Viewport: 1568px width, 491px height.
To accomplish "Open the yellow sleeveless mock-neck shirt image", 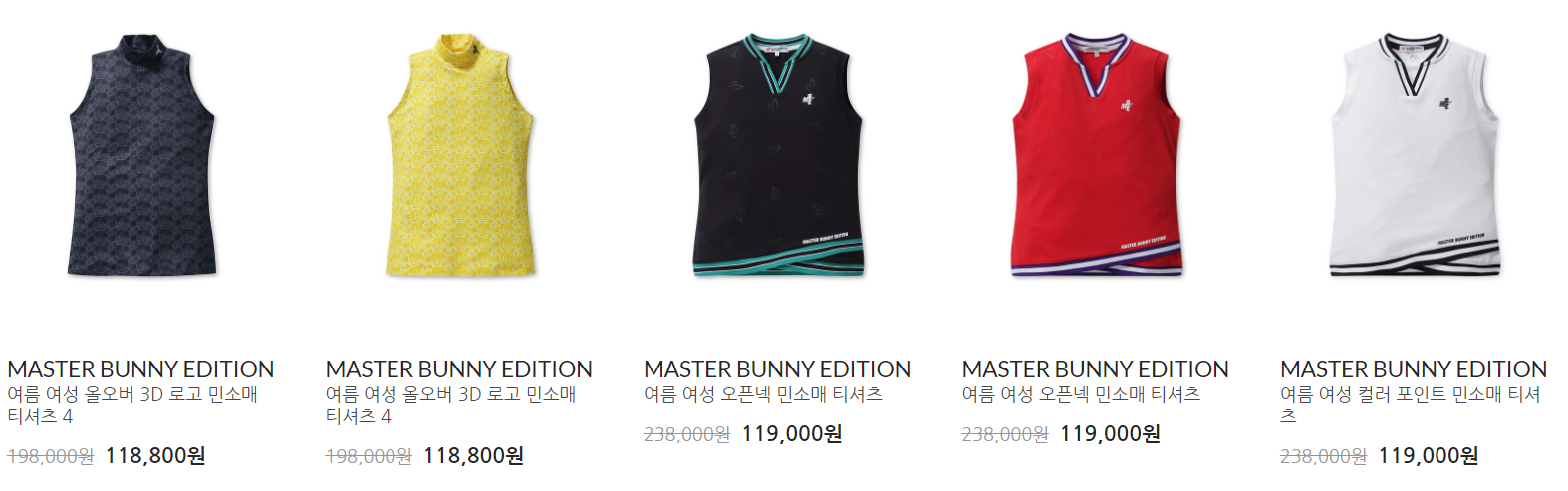I will coord(460,155).
